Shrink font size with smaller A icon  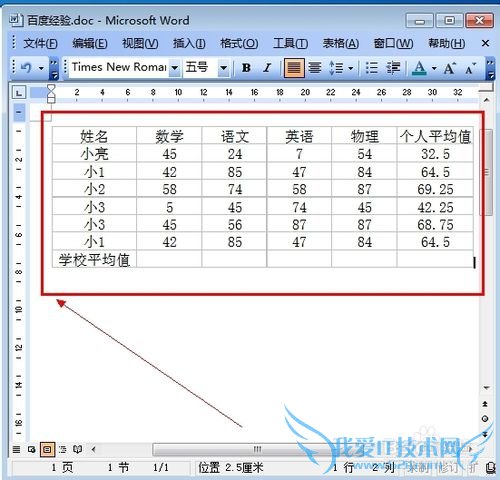point(471,69)
